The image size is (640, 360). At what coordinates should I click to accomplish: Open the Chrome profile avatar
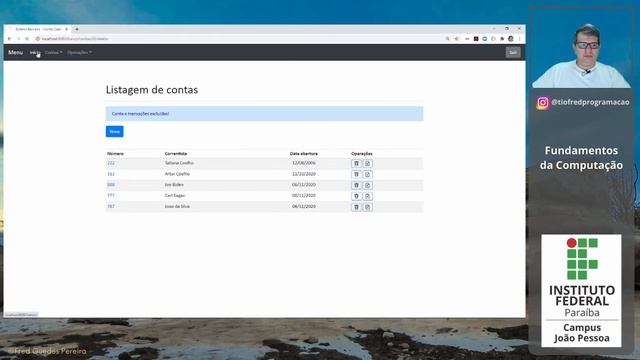(511, 39)
